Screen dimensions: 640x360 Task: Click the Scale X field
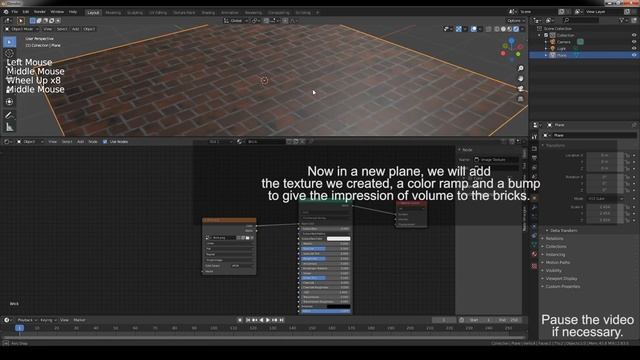click(605, 207)
